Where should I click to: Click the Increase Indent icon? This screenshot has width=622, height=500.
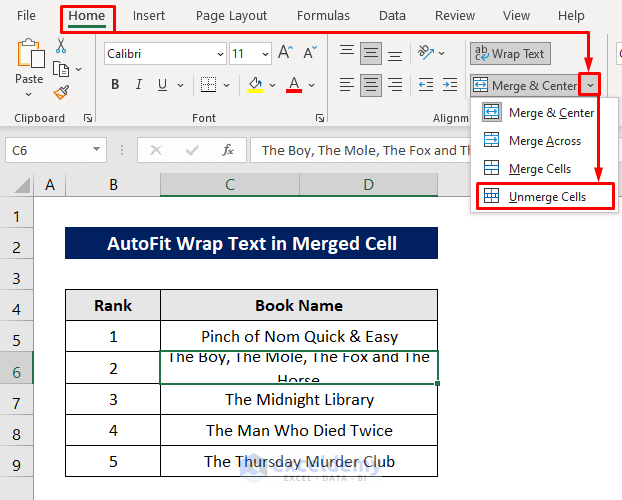(450, 85)
